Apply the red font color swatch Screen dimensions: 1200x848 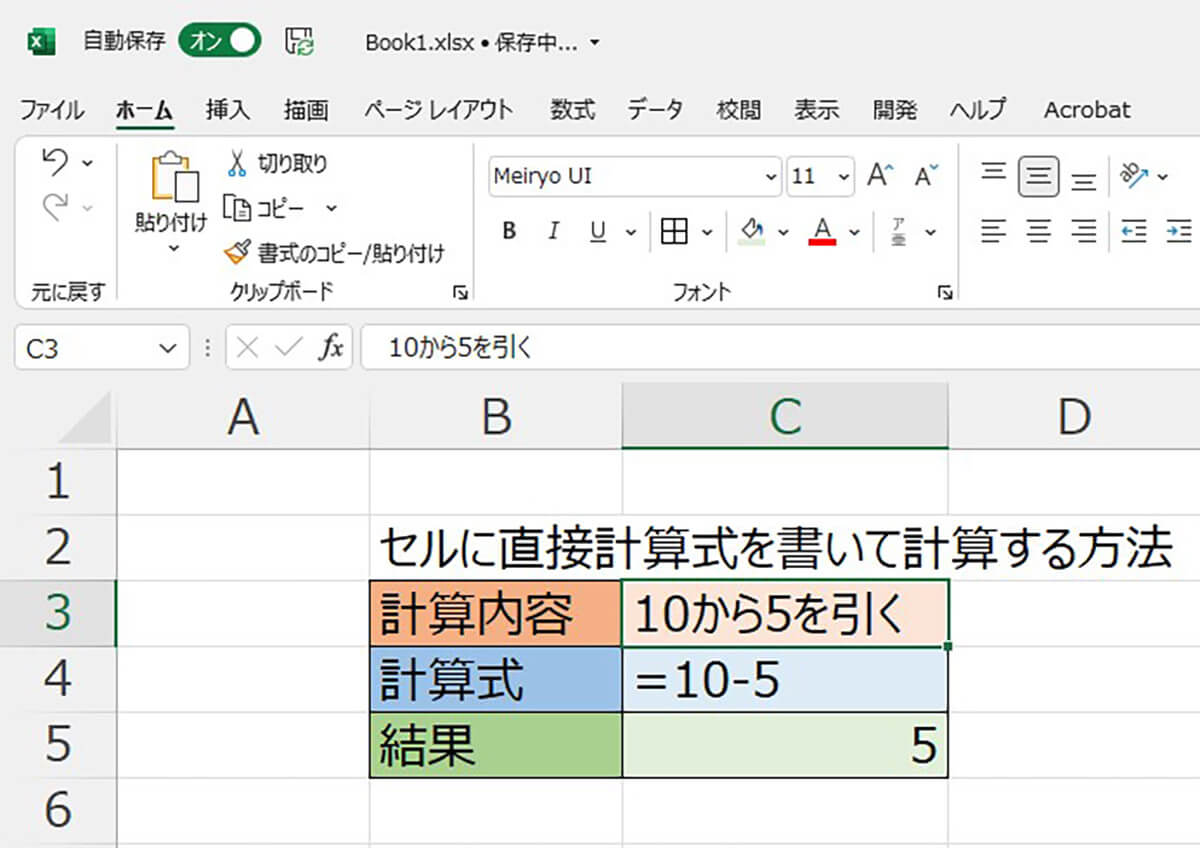click(823, 232)
